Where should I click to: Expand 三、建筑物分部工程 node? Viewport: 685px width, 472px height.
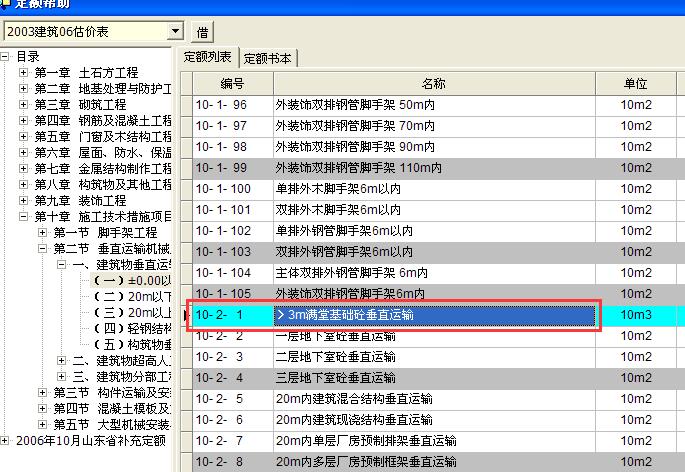62,376
